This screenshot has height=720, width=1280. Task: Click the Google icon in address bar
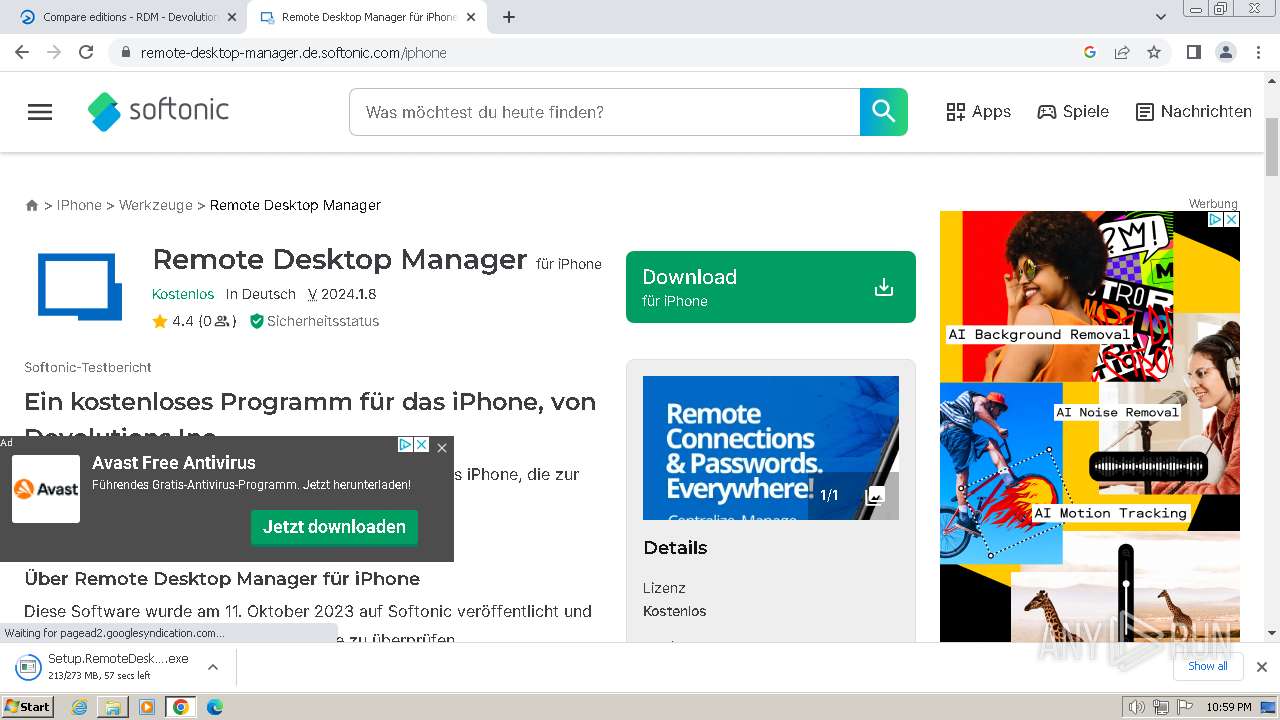(1090, 52)
